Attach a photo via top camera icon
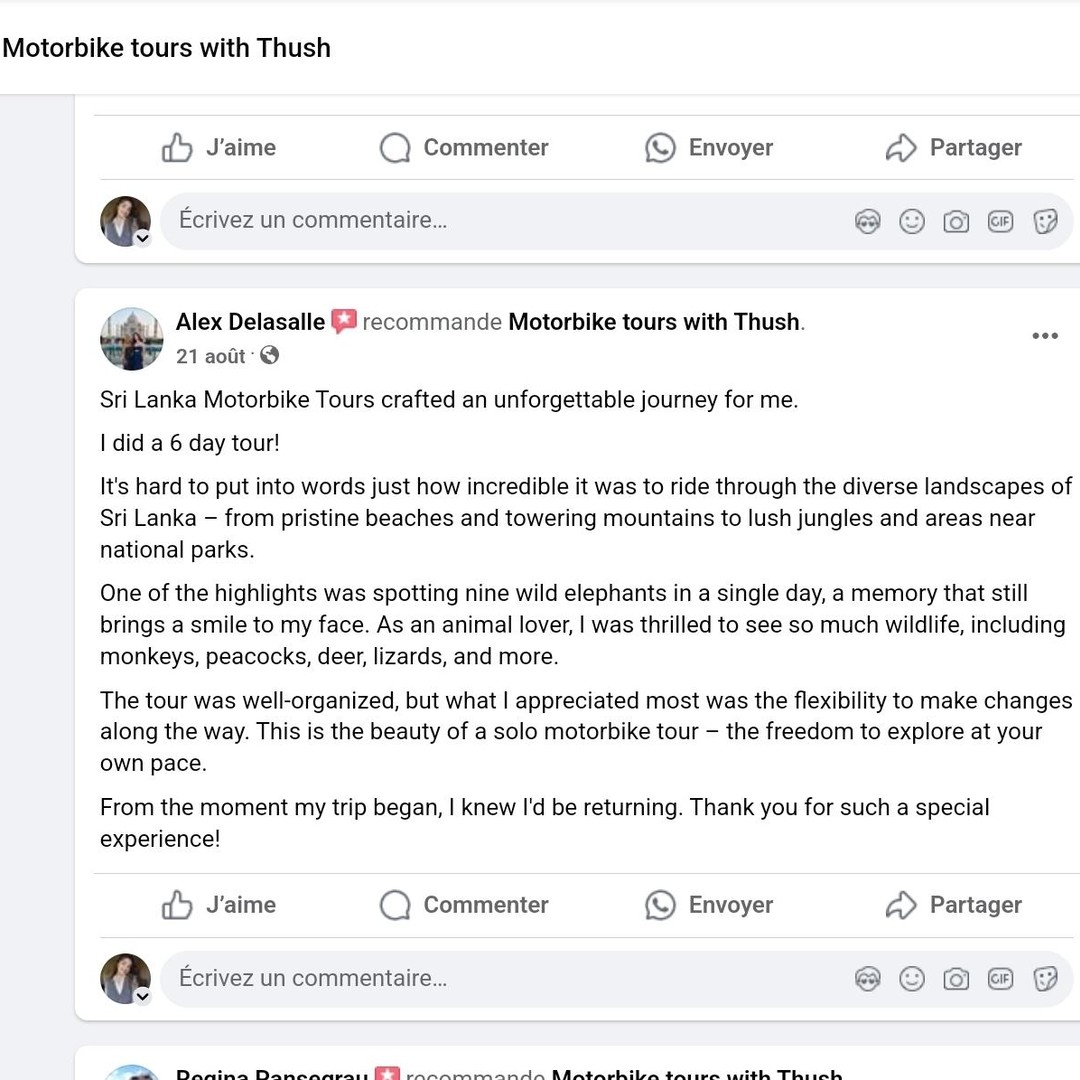Image resolution: width=1080 pixels, height=1080 pixels. click(x=956, y=222)
